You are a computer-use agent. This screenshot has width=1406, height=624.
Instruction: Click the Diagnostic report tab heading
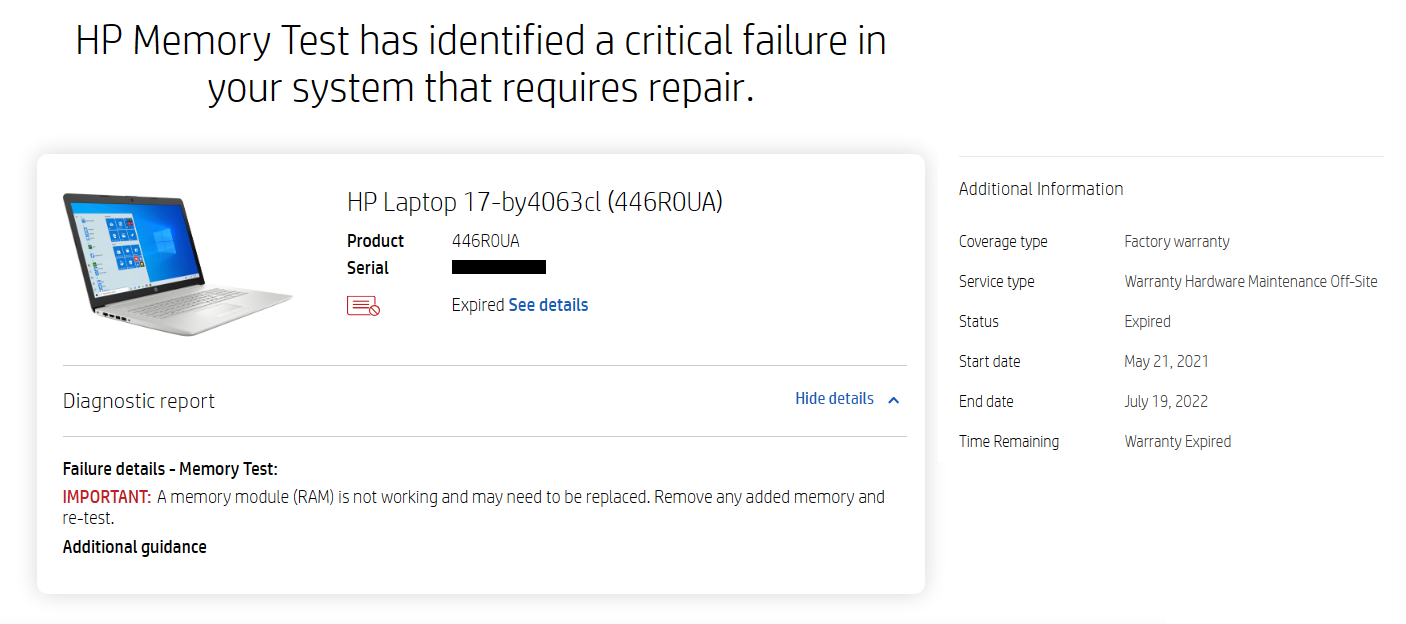(x=138, y=400)
